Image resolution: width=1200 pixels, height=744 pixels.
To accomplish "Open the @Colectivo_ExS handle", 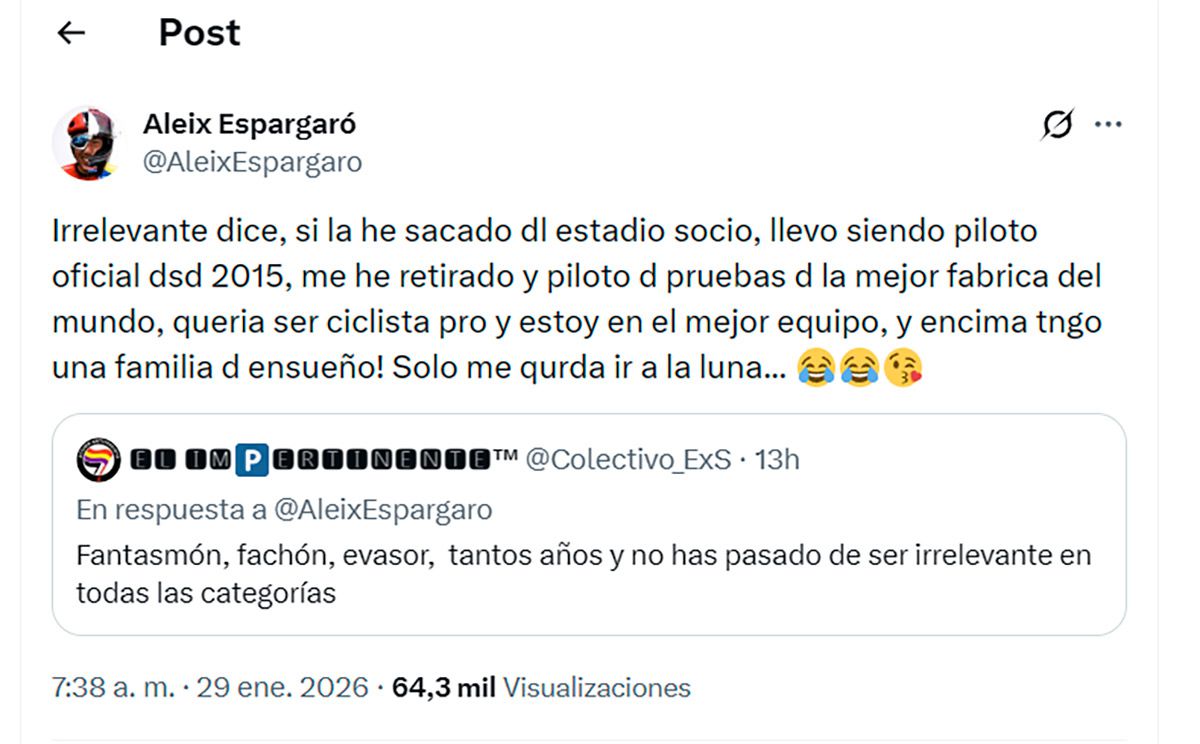I will click(x=628, y=460).
